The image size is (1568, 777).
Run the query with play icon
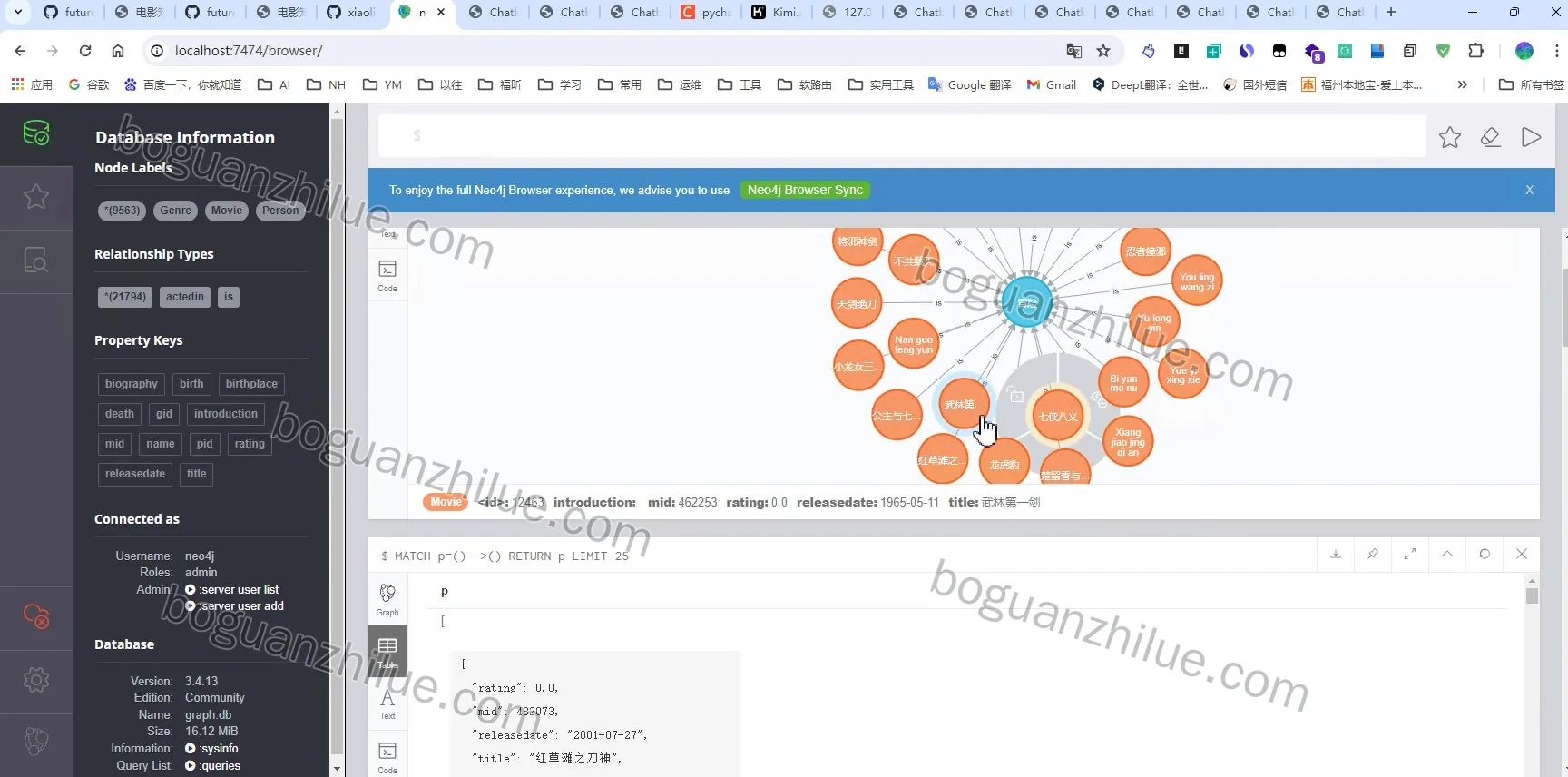(x=1531, y=137)
